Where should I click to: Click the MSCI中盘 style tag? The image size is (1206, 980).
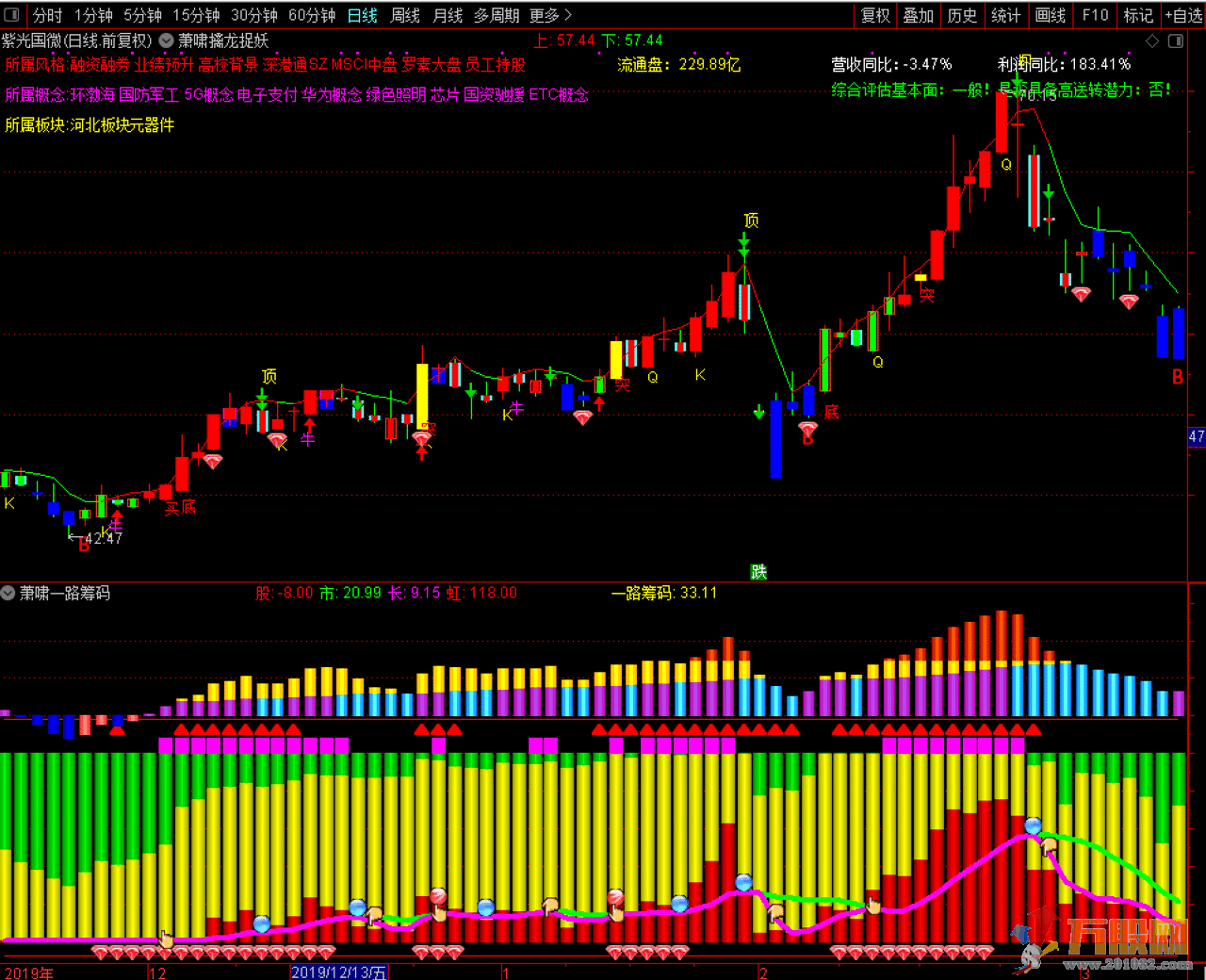(364, 65)
